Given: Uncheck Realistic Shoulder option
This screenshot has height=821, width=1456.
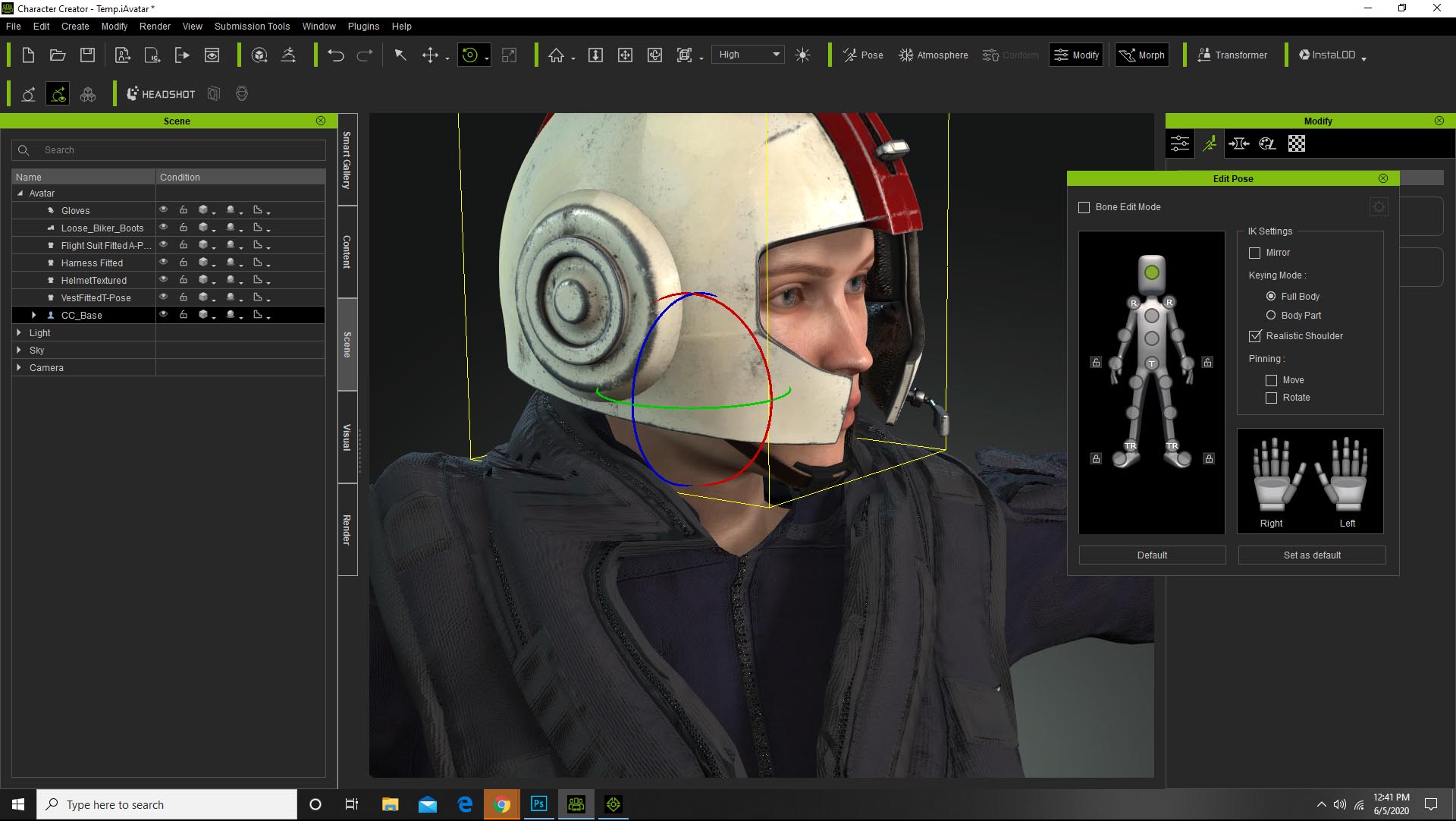Looking at the screenshot, I should (1255, 336).
